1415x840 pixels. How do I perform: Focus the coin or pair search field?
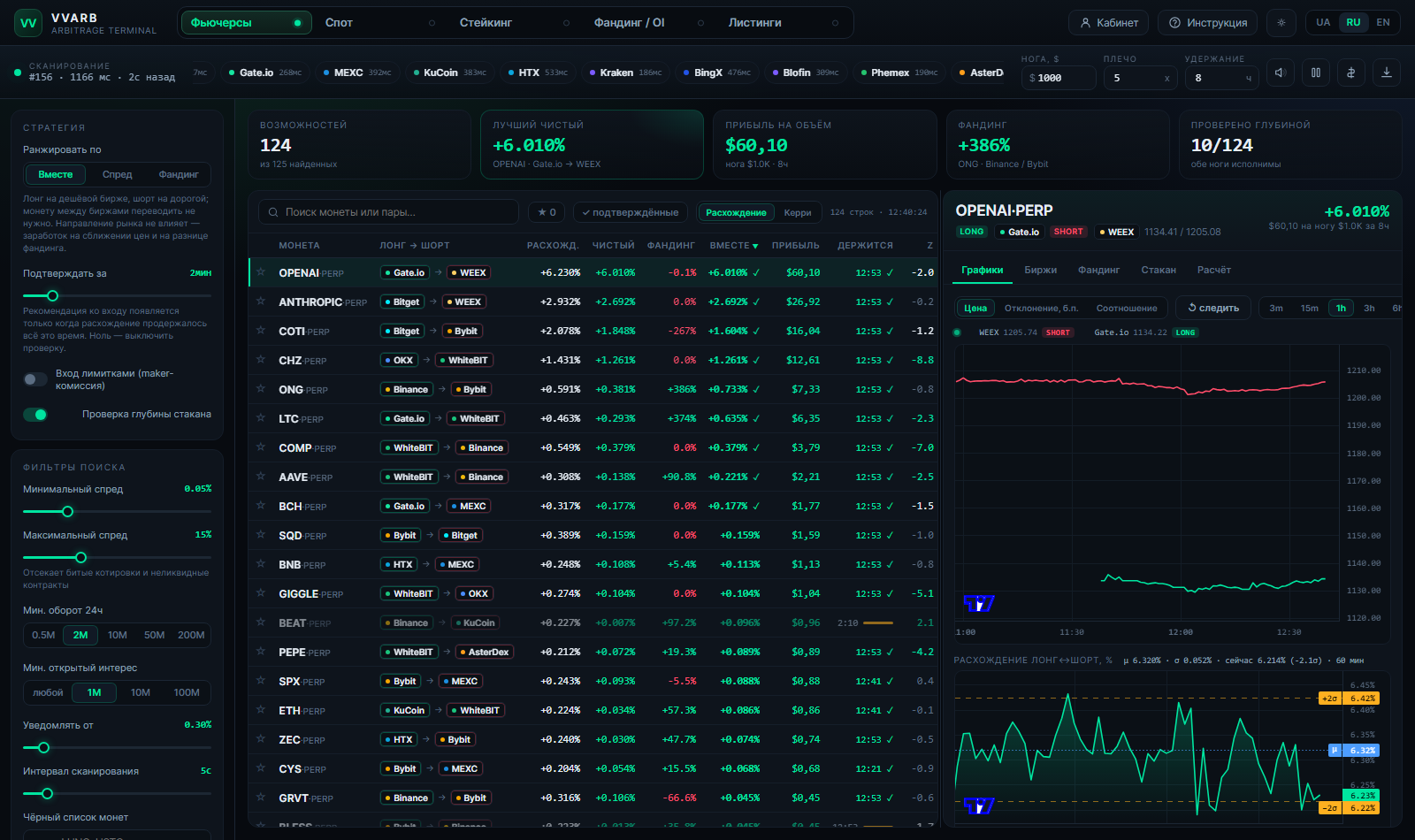coord(389,212)
